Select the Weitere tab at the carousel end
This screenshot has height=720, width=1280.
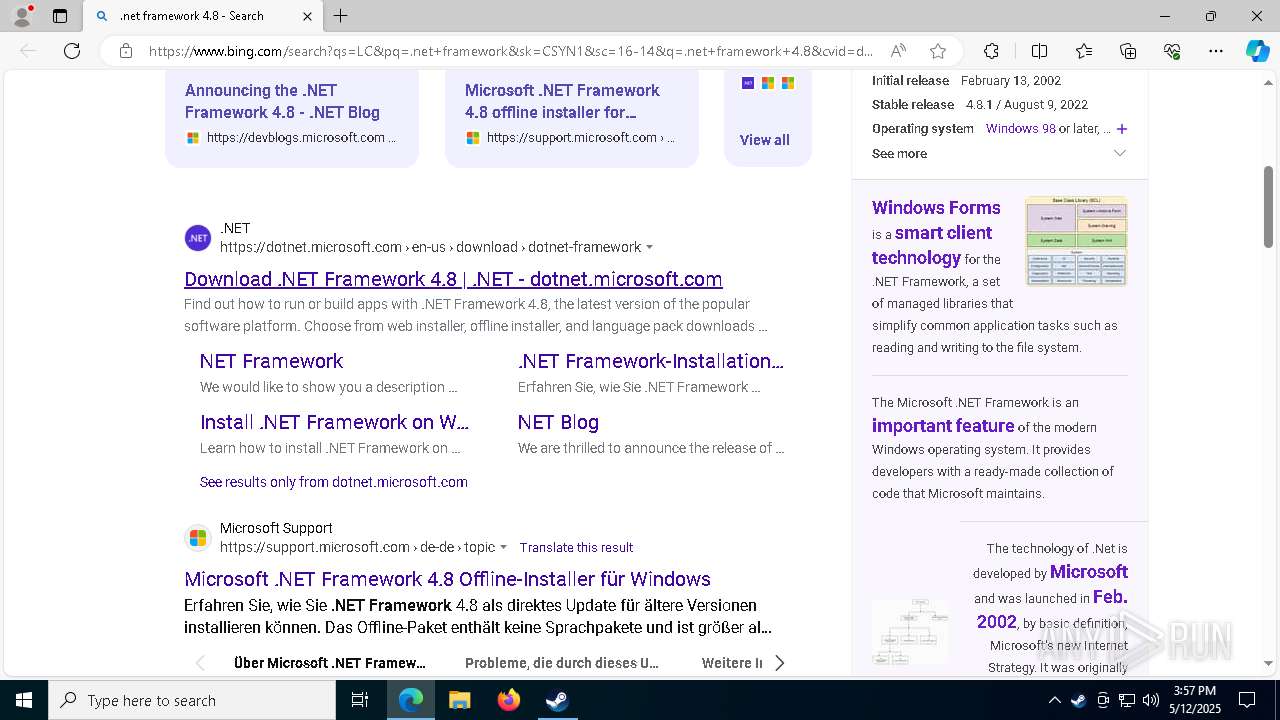point(732,663)
